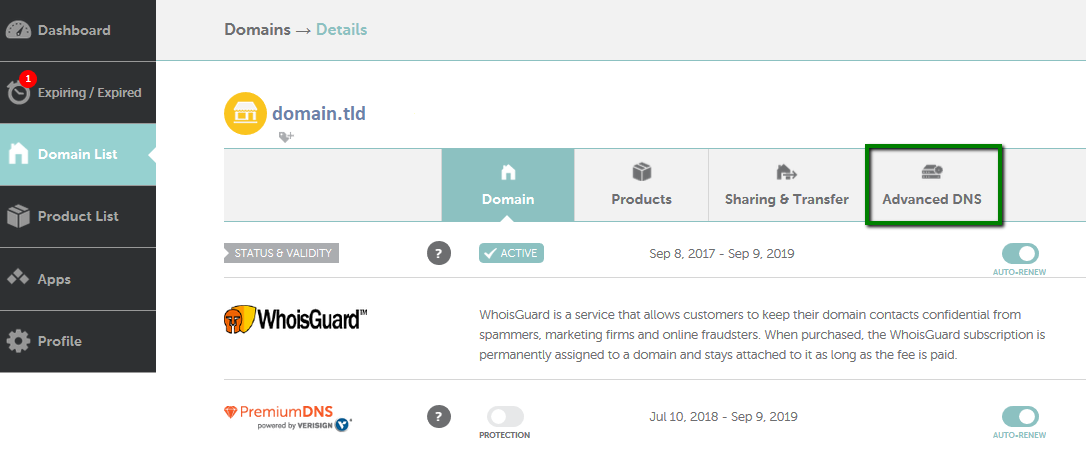Click the domain.tld heading link
The image size is (1086, 449).
(319, 113)
